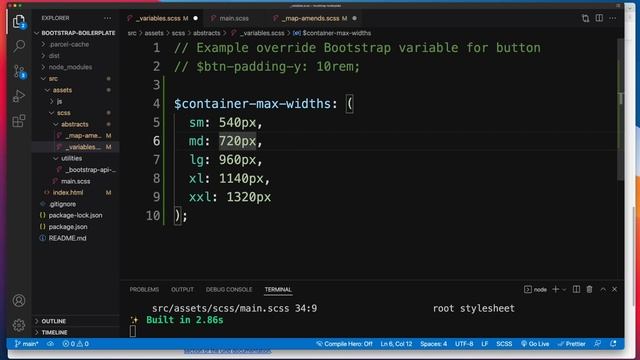Open editor more actions ellipsis
The width and height of the screenshot is (640, 360).
point(613,18)
